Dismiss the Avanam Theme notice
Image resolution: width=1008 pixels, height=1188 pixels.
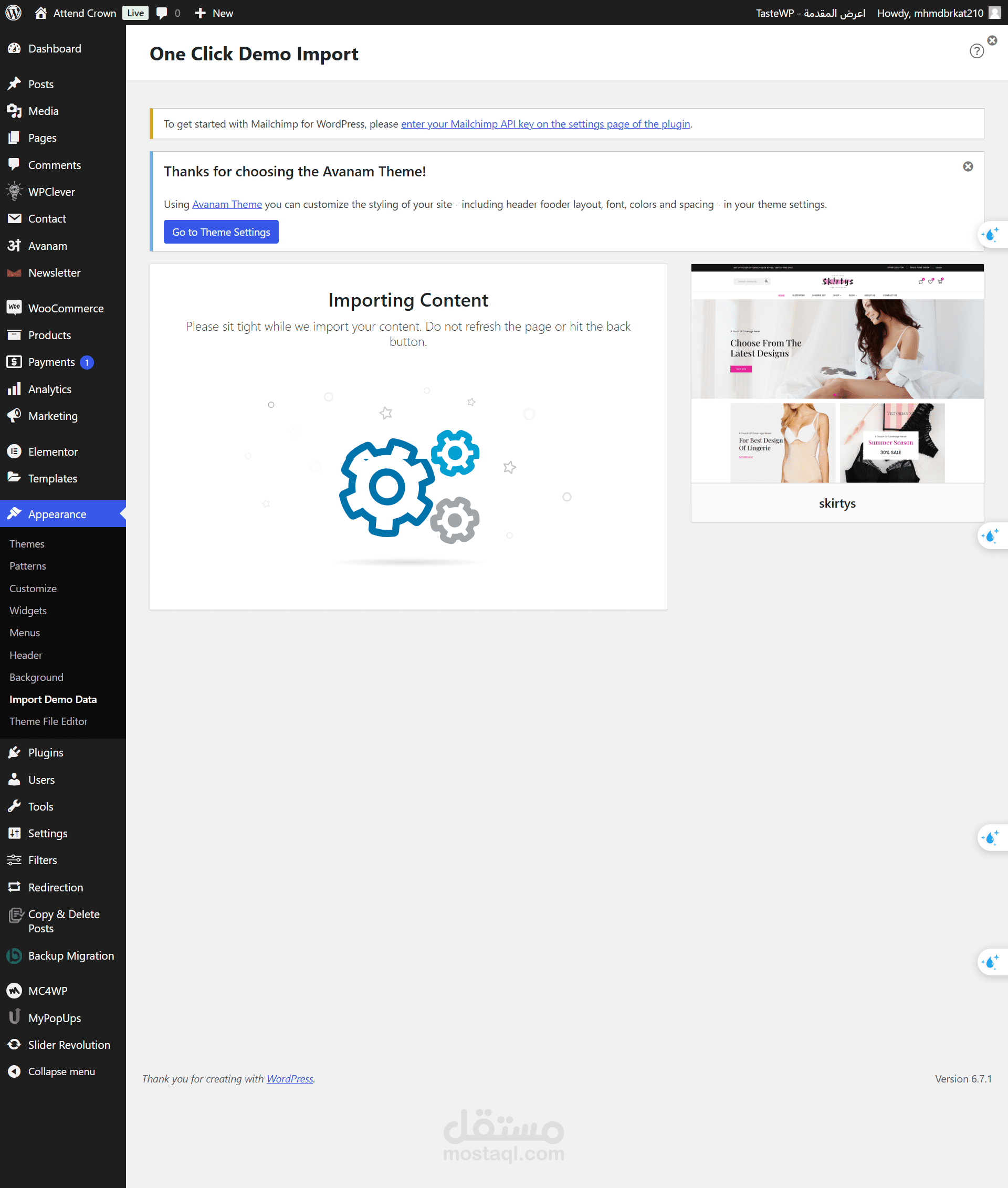(x=968, y=166)
